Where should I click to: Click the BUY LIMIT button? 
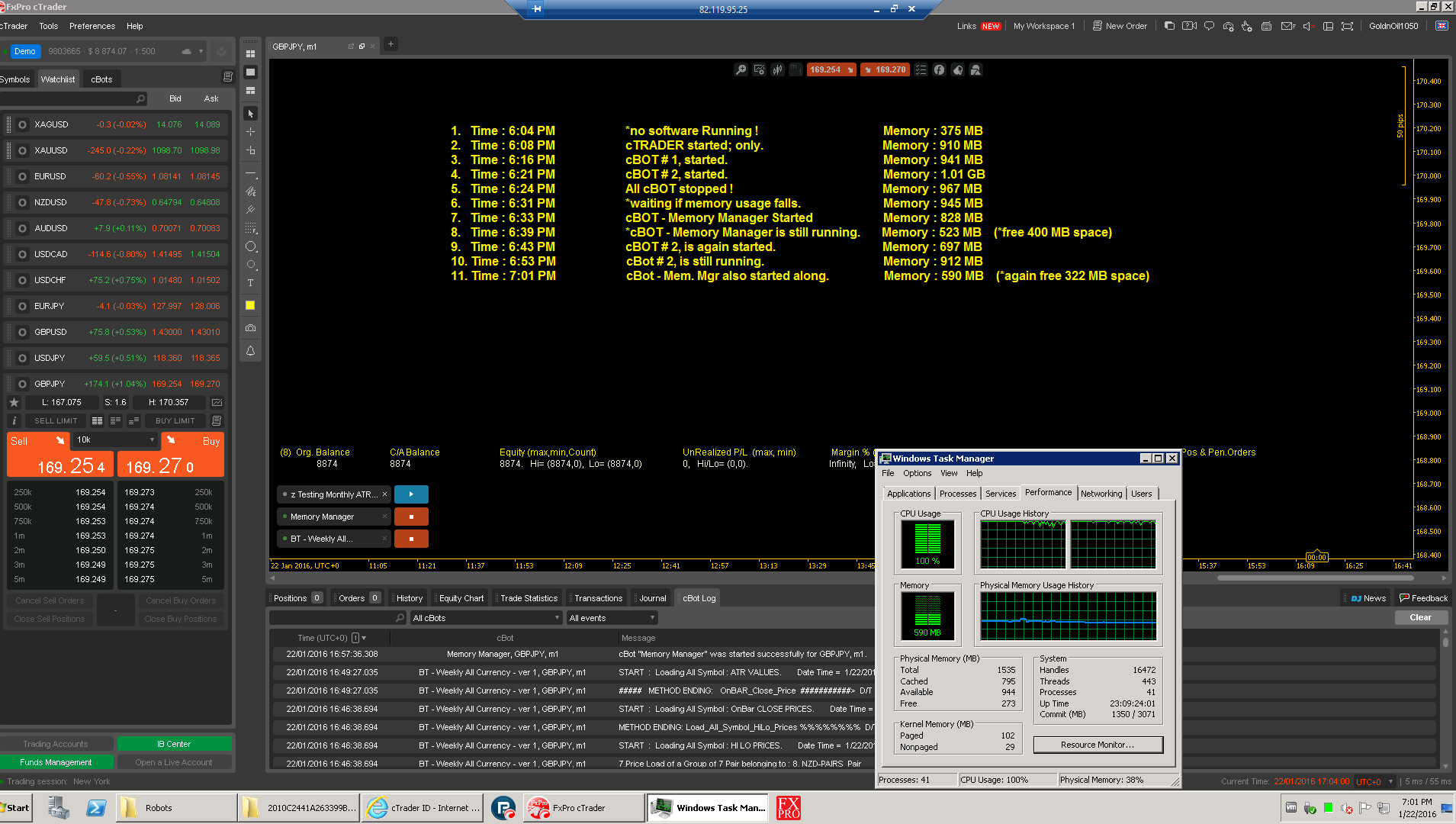pos(175,420)
